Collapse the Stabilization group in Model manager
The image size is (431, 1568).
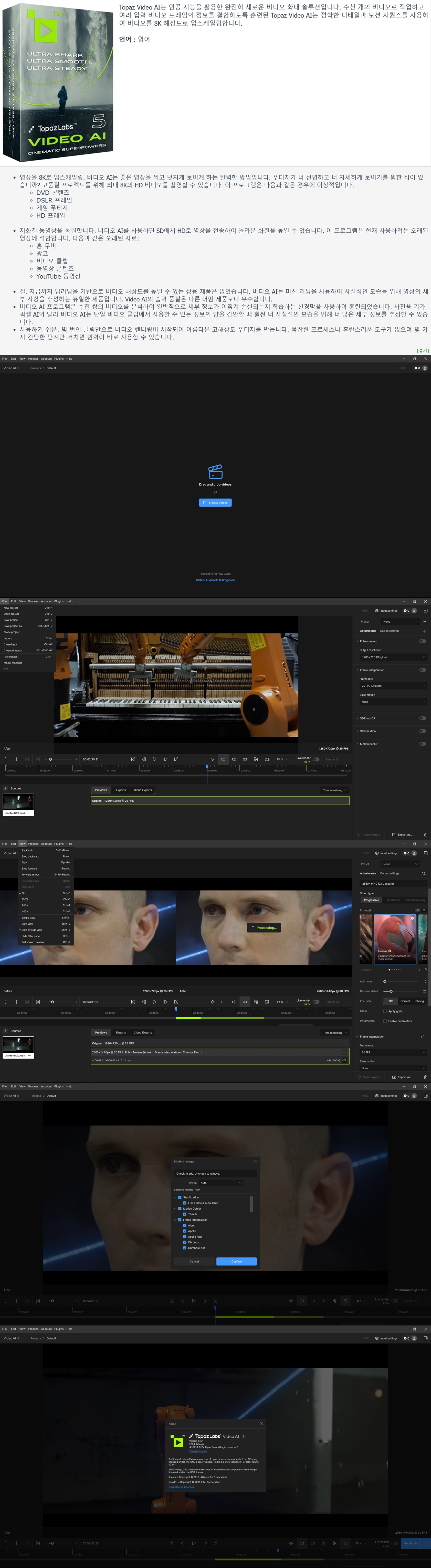175,1197
